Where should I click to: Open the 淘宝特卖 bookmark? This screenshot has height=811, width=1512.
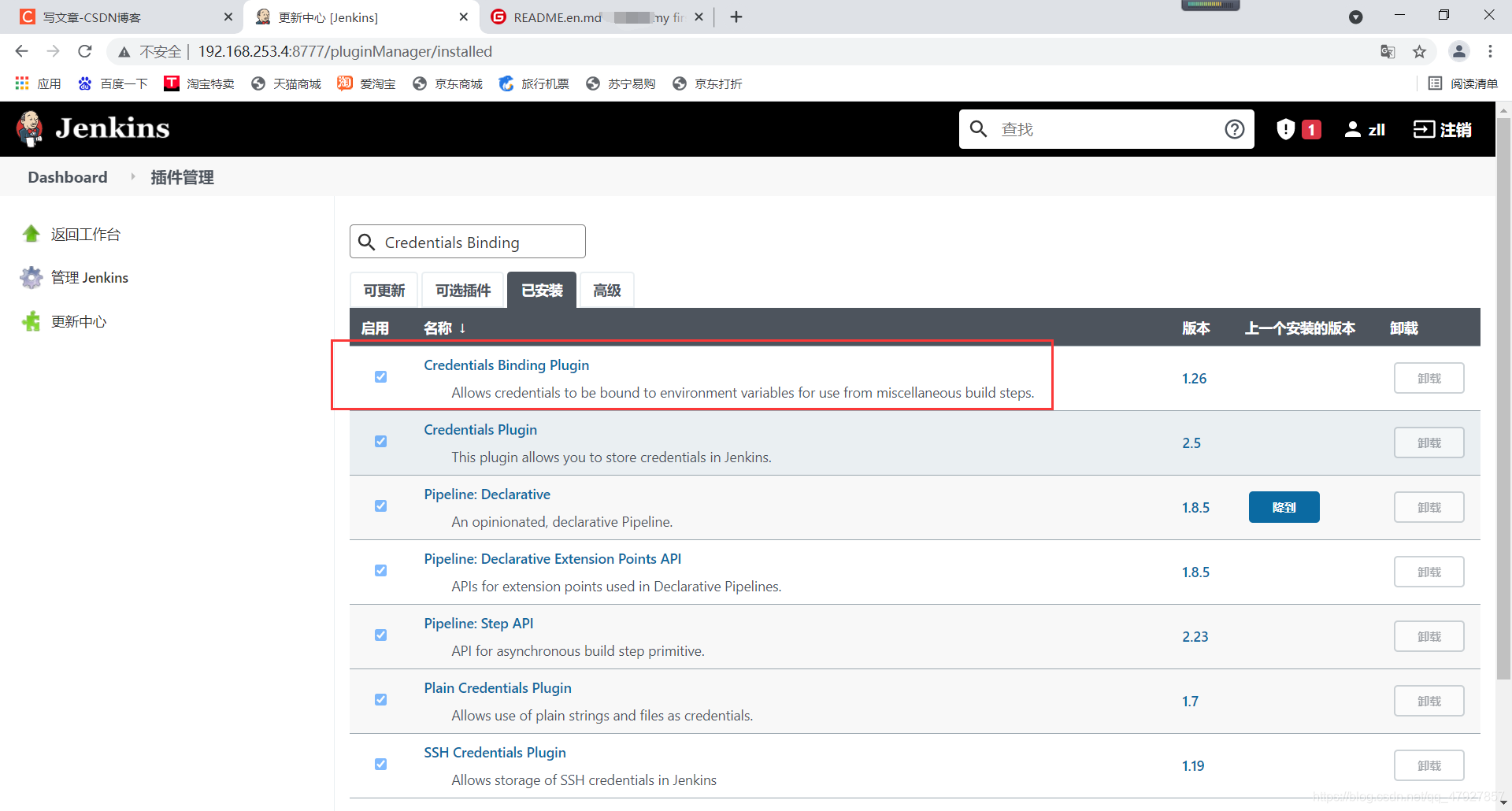click(199, 83)
